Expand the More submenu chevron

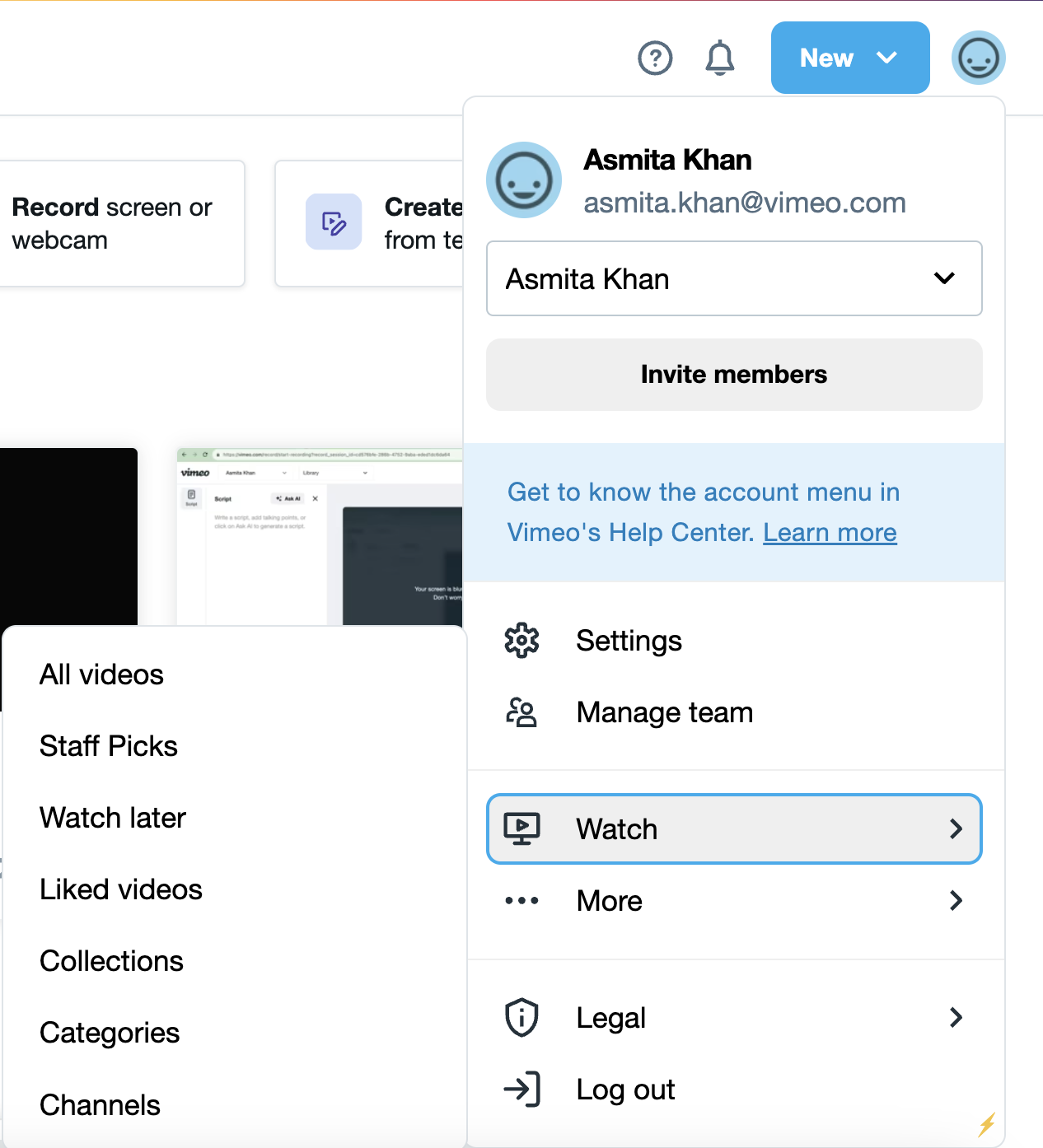pos(956,901)
